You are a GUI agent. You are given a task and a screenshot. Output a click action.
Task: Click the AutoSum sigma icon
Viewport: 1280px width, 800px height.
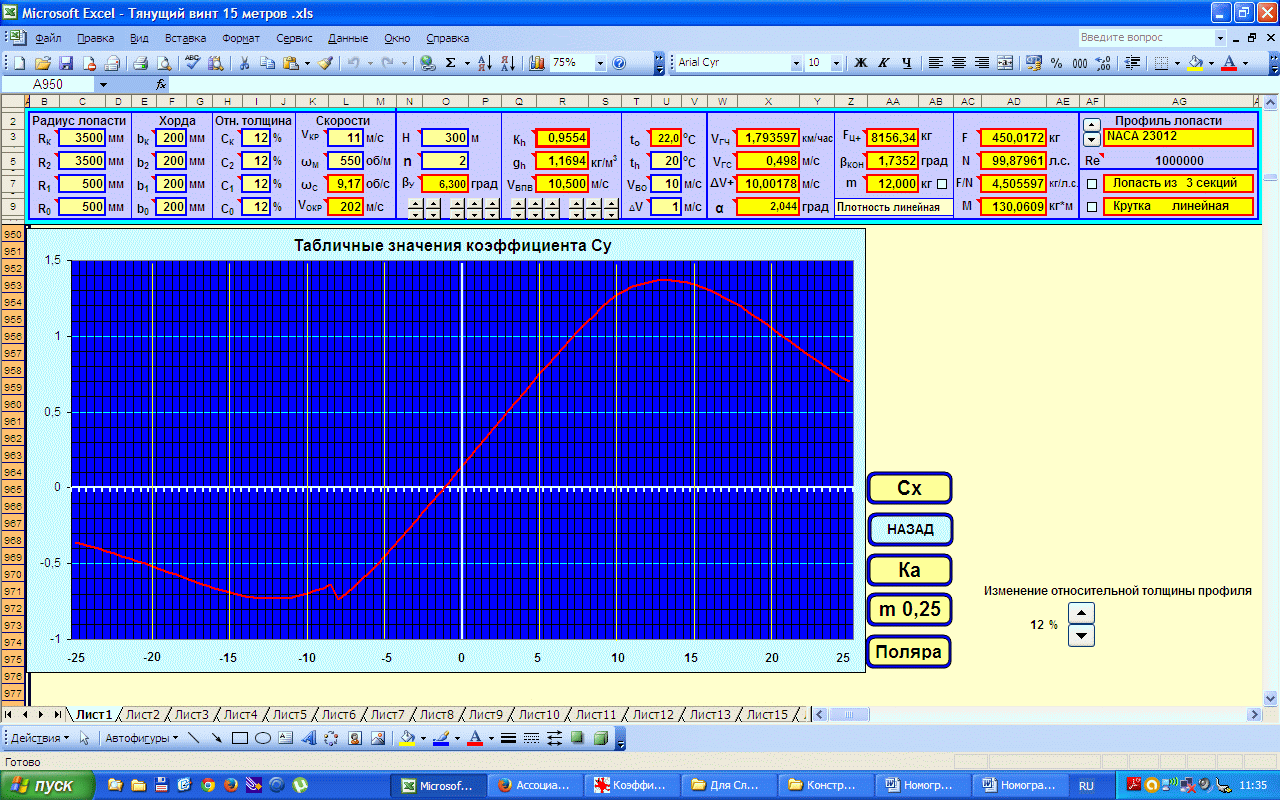point(450,62)
